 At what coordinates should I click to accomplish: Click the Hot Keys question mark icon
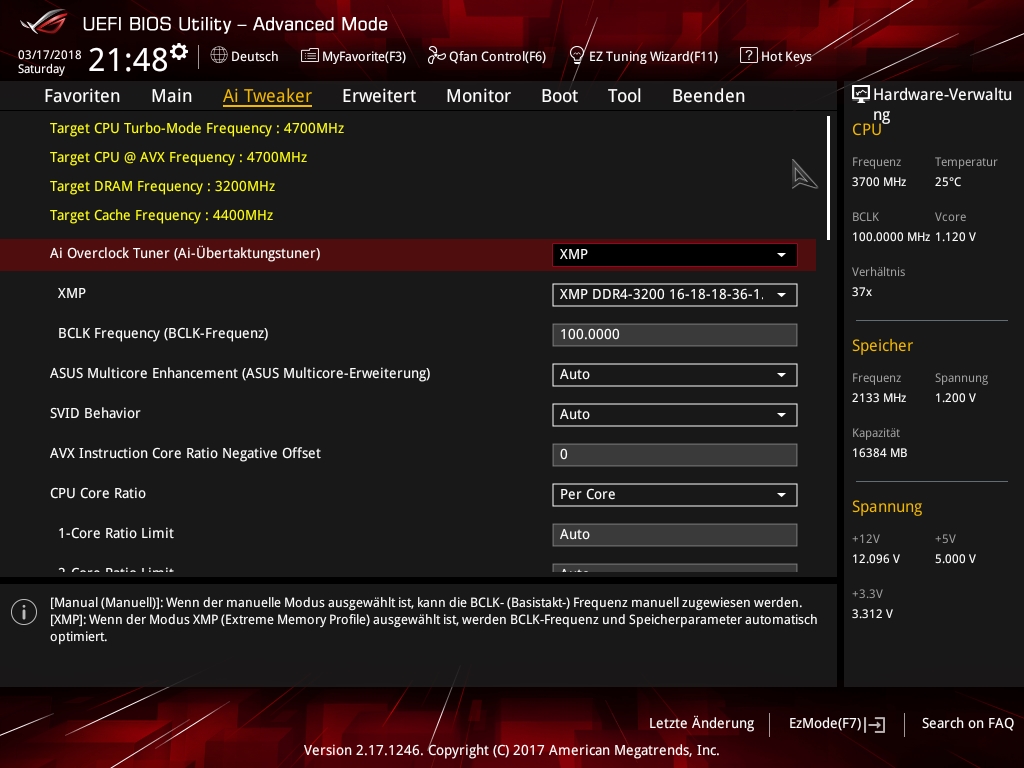[748, 56]
